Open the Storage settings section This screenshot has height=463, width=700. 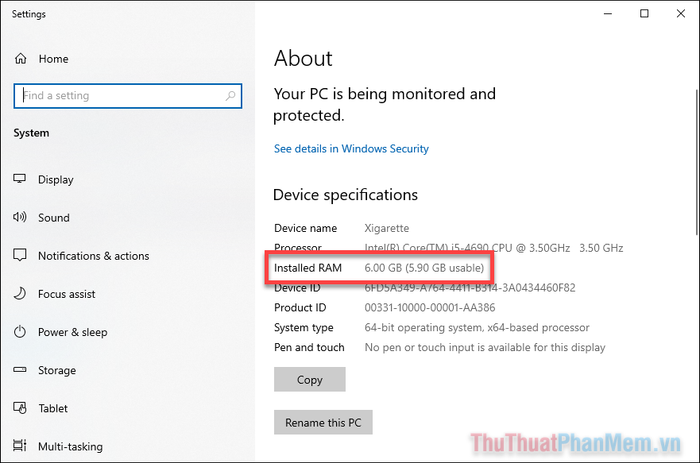click(57, 371)
